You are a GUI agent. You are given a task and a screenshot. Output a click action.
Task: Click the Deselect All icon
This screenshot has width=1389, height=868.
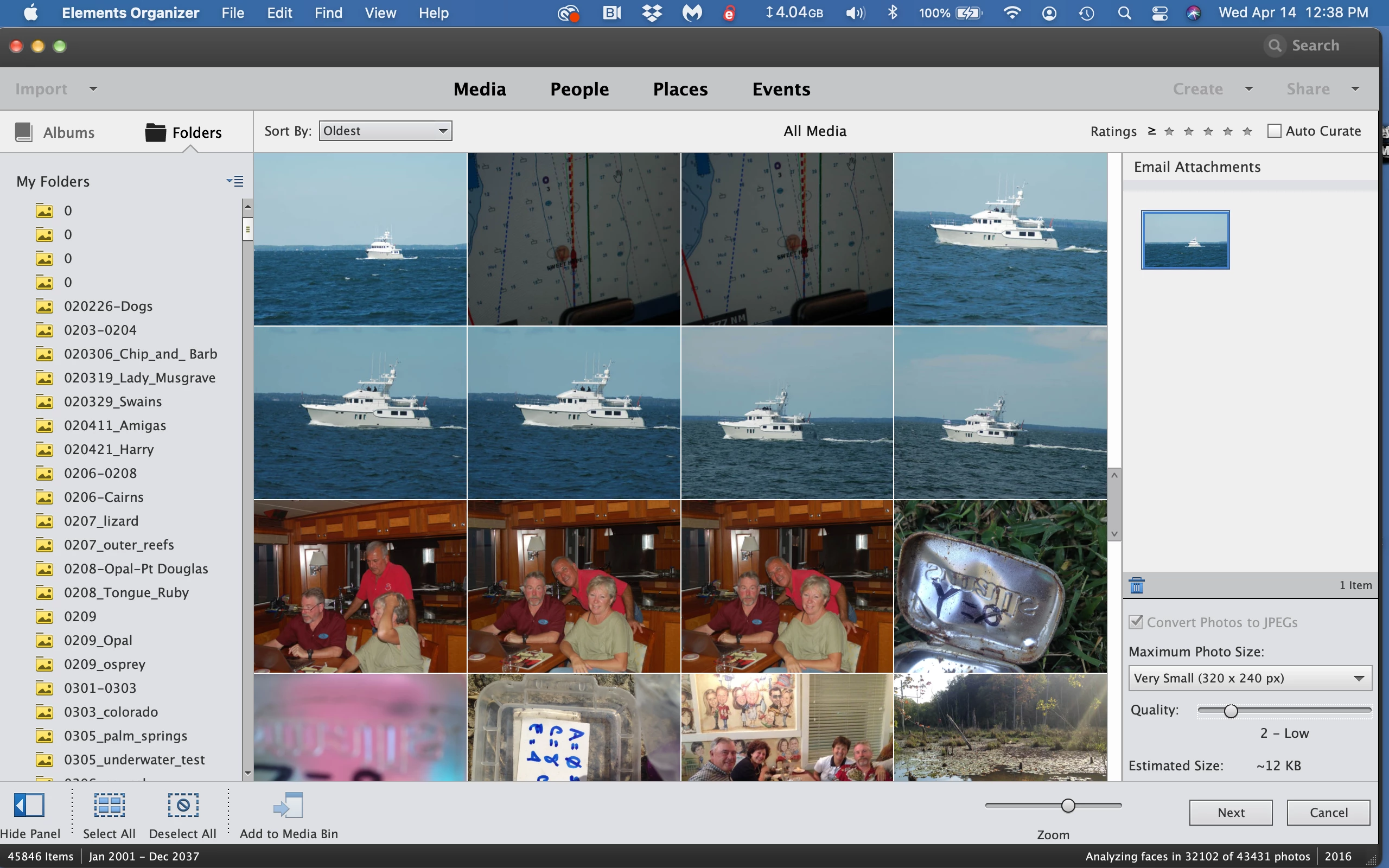pyautogui.click(x=182, y=805)
